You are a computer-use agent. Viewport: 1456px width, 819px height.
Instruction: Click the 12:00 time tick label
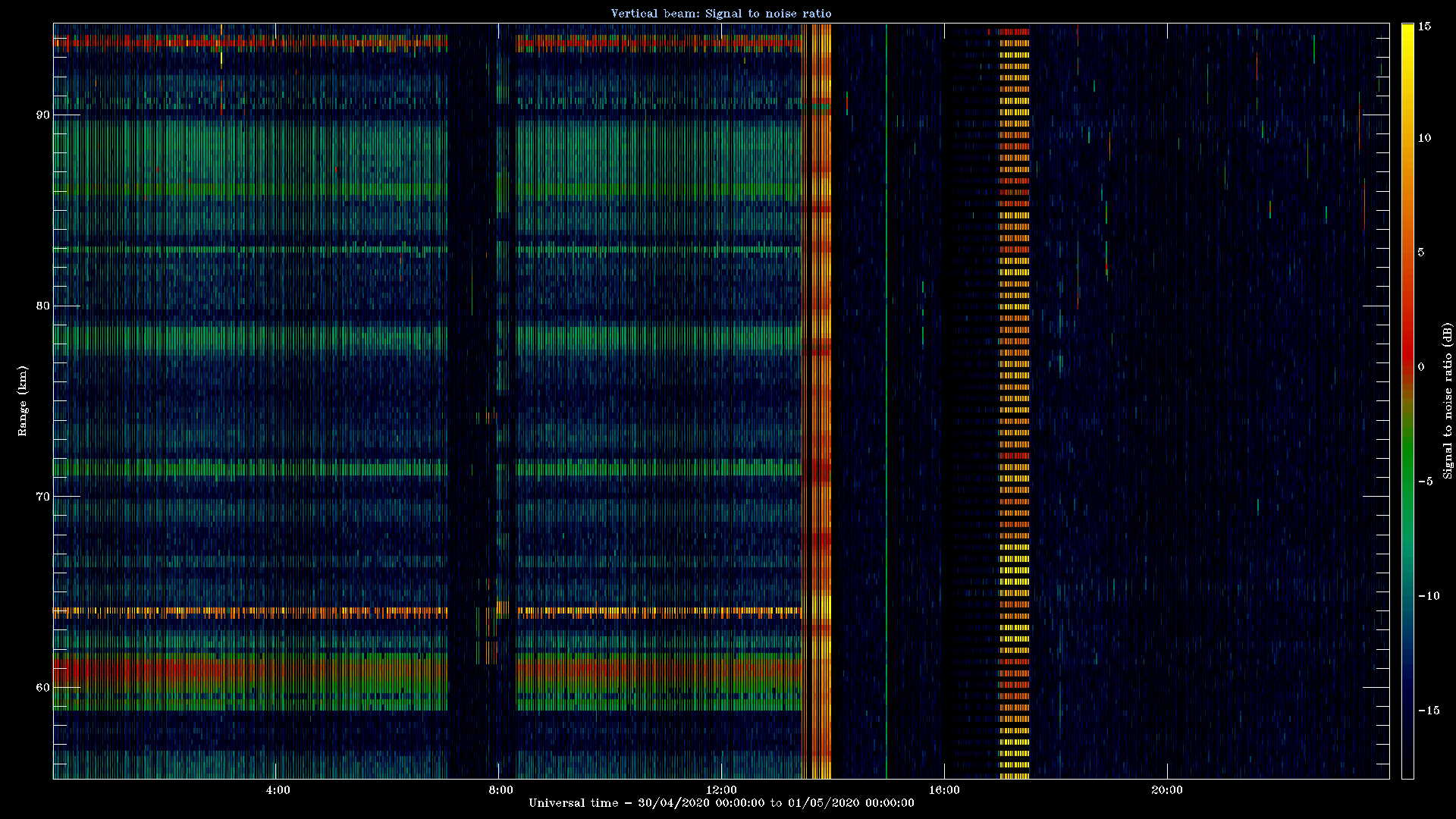(721, 789)
